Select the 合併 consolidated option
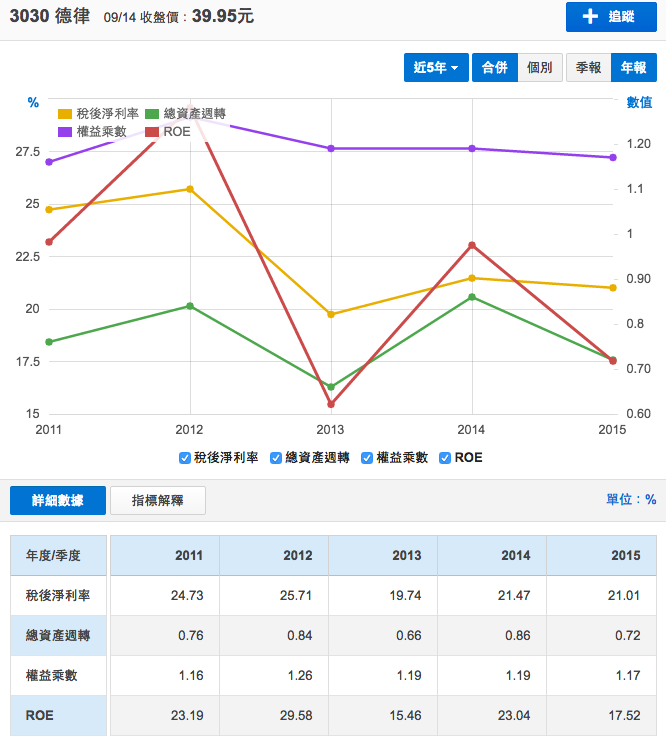The width and height of the screenshot is (666, 745). tap(495, 67)
